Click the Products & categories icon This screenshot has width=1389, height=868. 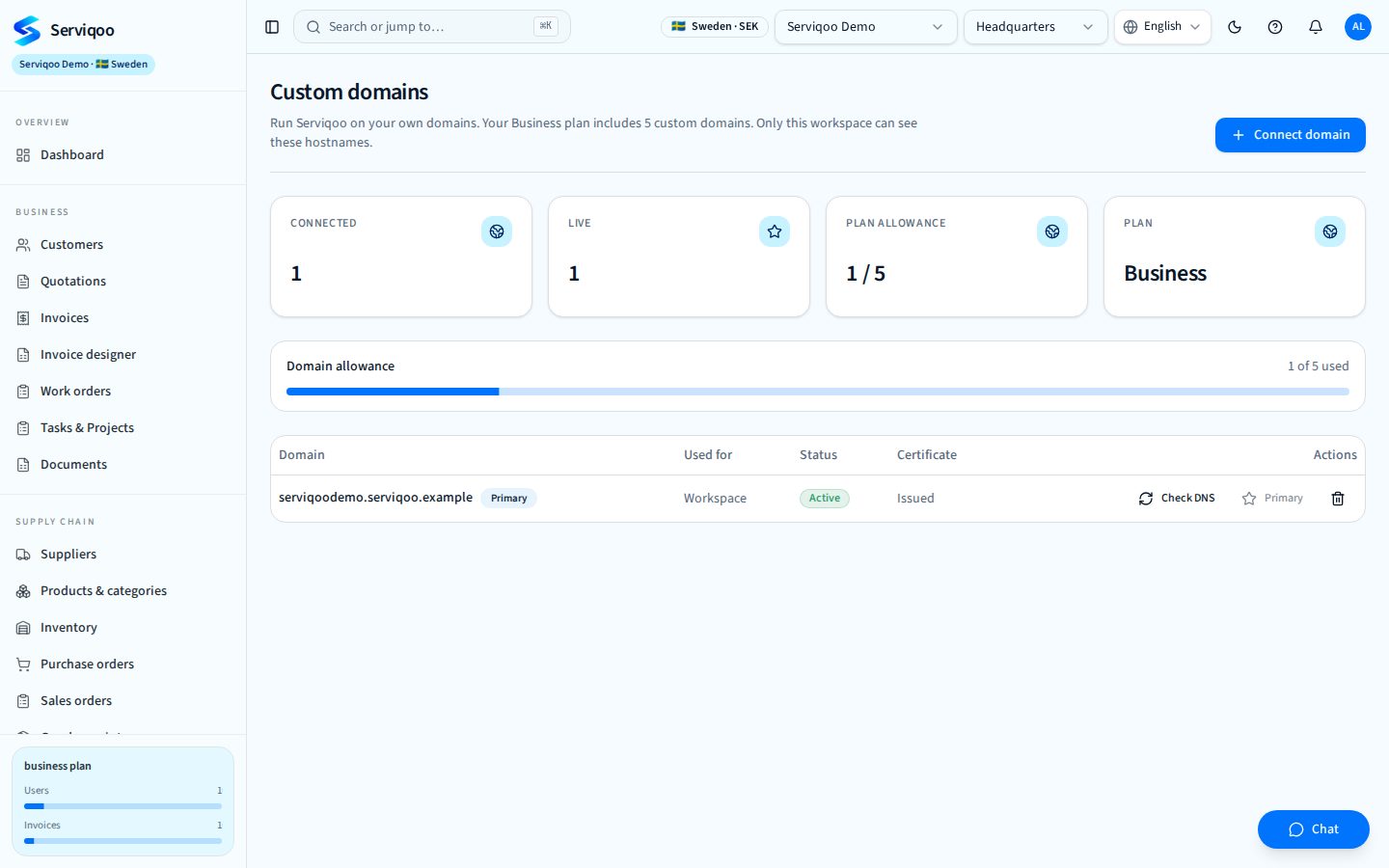coord(23,591)
